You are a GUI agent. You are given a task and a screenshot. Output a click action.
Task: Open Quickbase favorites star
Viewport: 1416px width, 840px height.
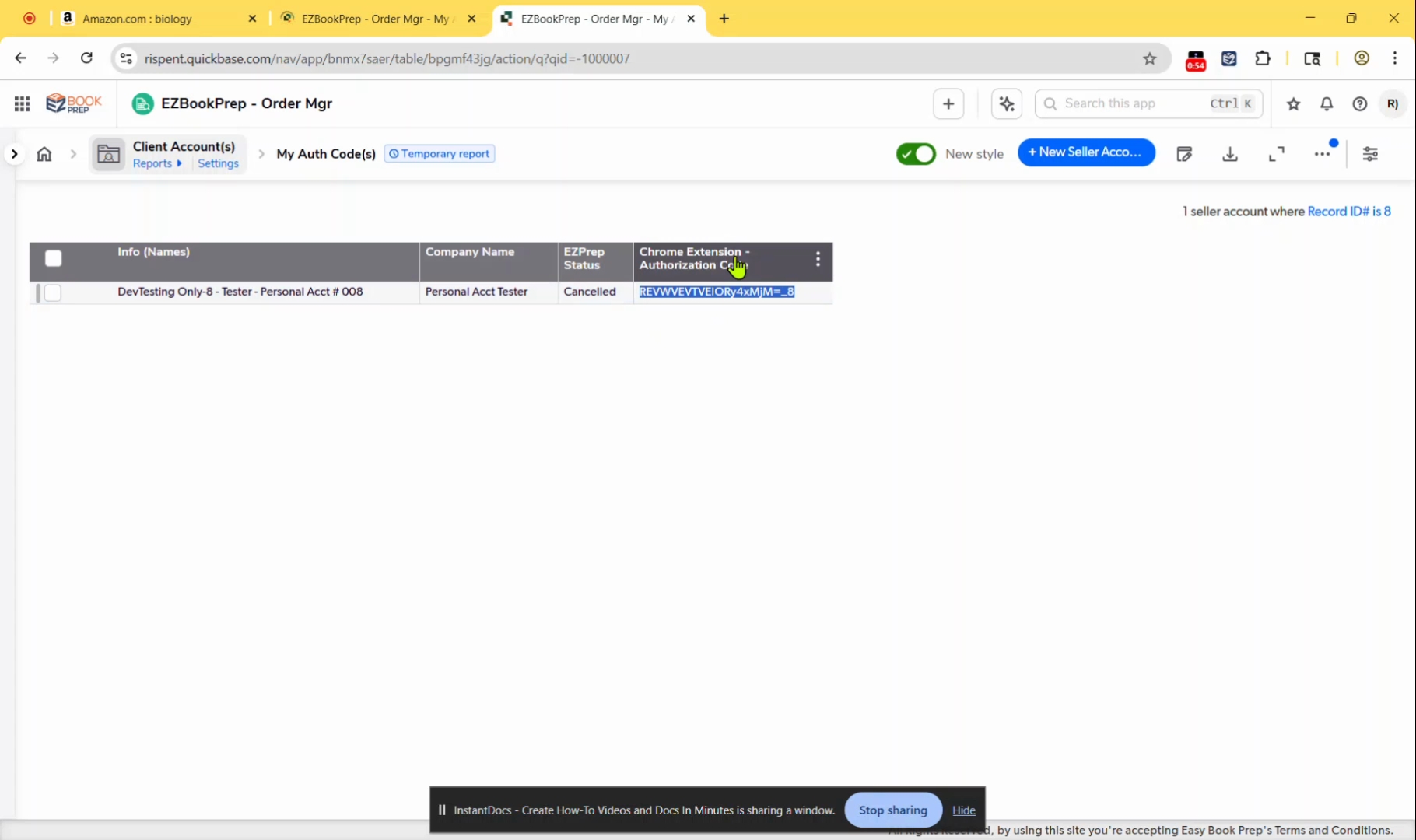[1294, 103]
